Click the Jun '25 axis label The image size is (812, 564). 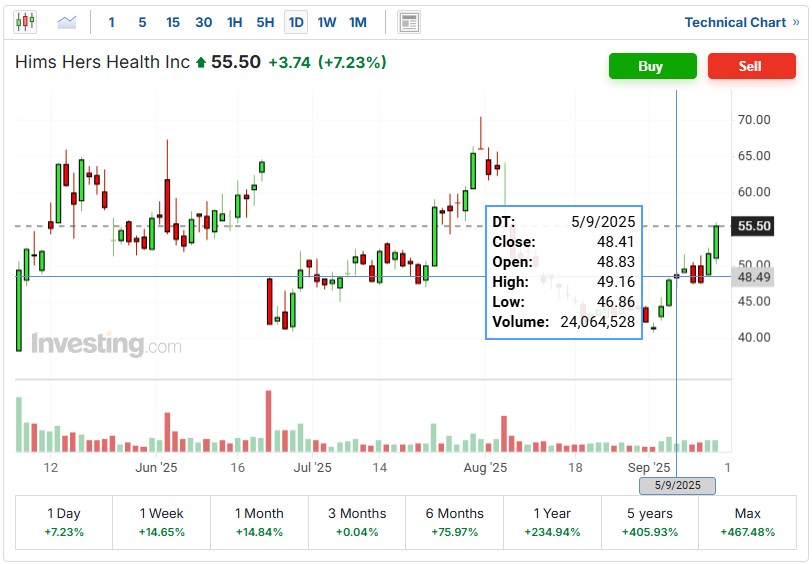pos(156,467)
